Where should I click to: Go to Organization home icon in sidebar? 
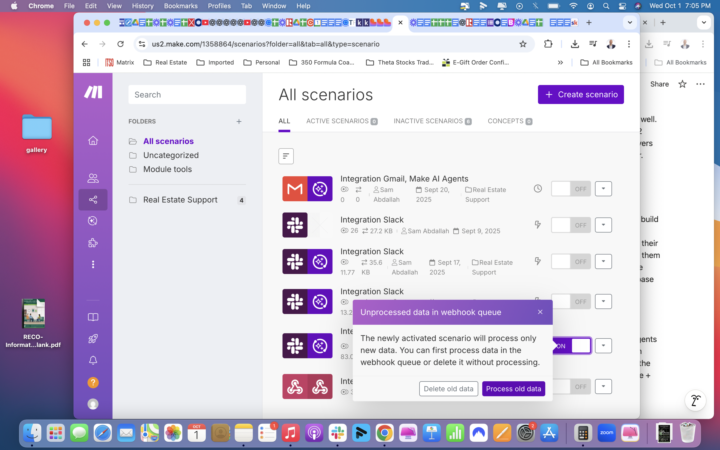tap(93, 141)
